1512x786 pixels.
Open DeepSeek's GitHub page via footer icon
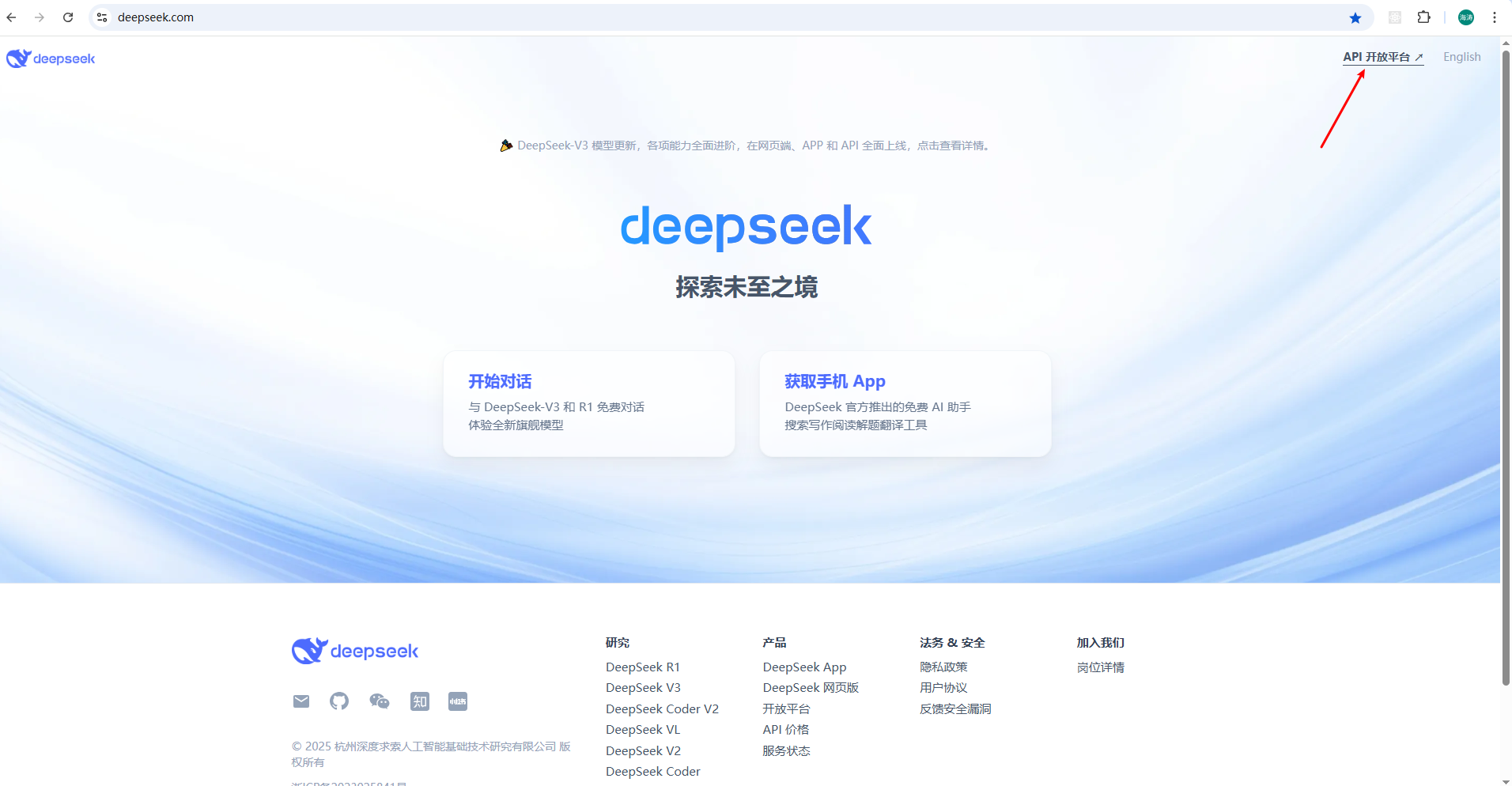(338, 701)
